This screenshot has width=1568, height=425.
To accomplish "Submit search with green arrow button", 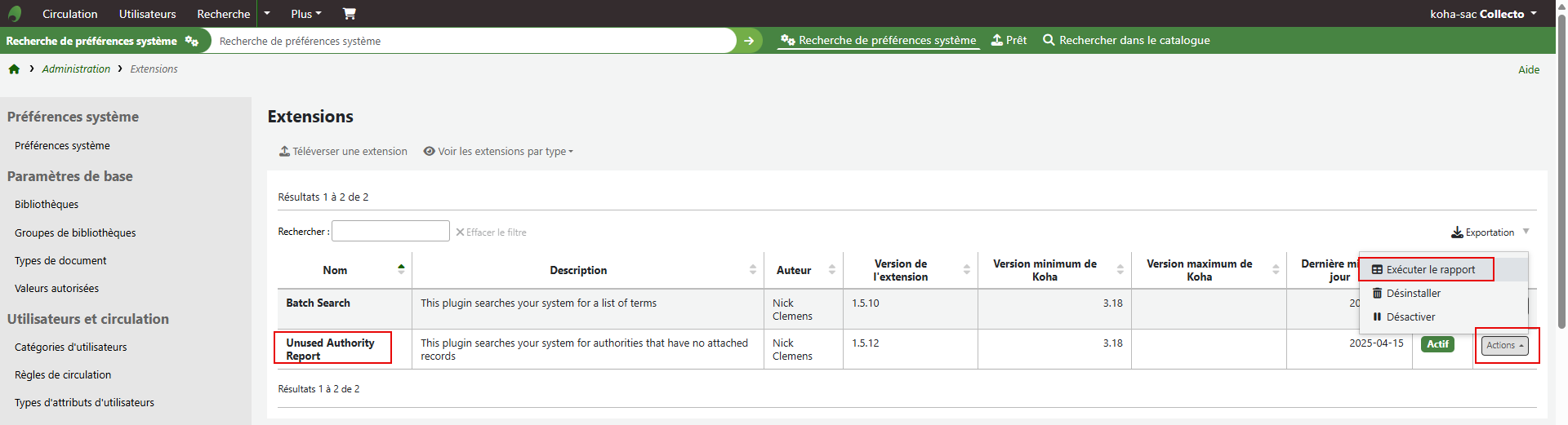I will click(749, 41).
